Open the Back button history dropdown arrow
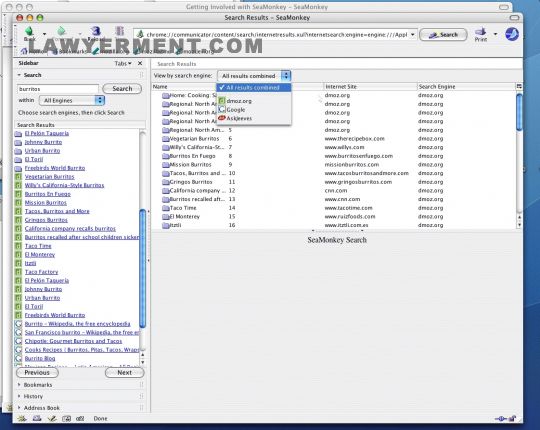The image size is (540, 430). tap(44, 34)
